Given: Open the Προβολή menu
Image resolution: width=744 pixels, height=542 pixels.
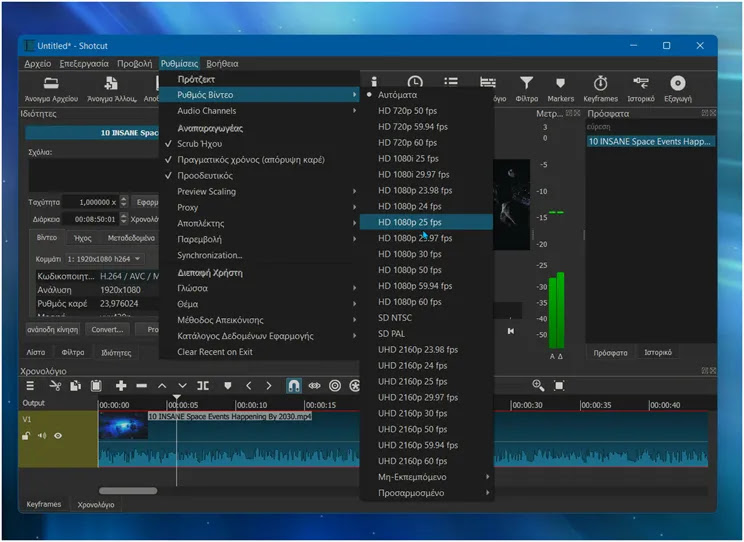Looking at the screenshot, I should 135,64.
